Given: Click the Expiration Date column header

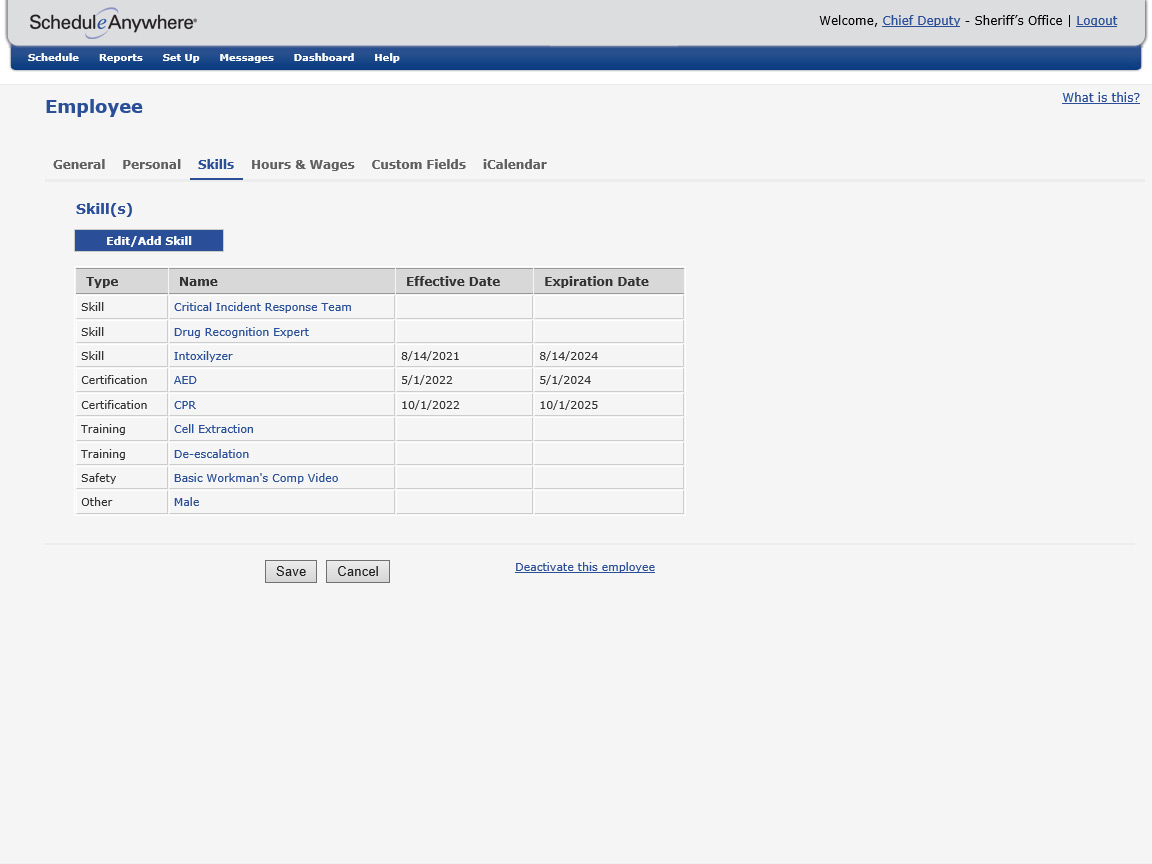Looking at the screenshot, I should point(608,281).
